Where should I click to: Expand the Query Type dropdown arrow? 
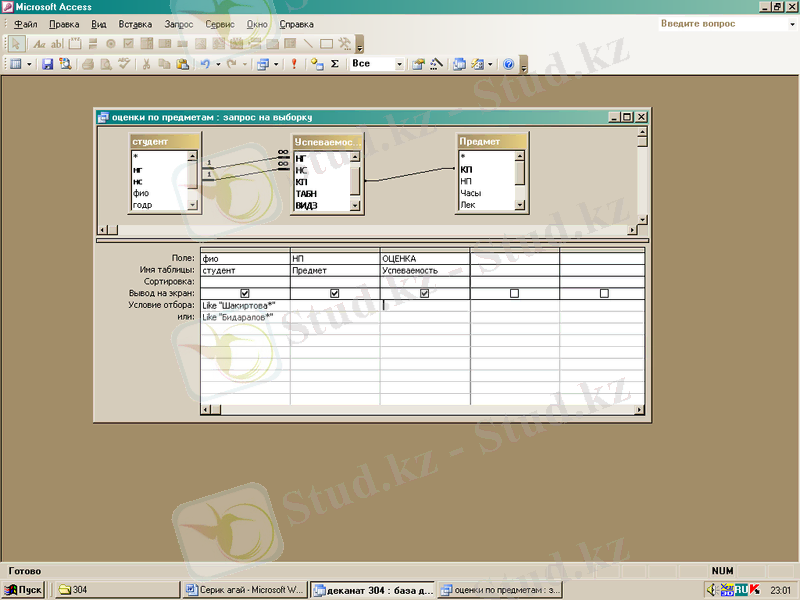tap(277, 64)
